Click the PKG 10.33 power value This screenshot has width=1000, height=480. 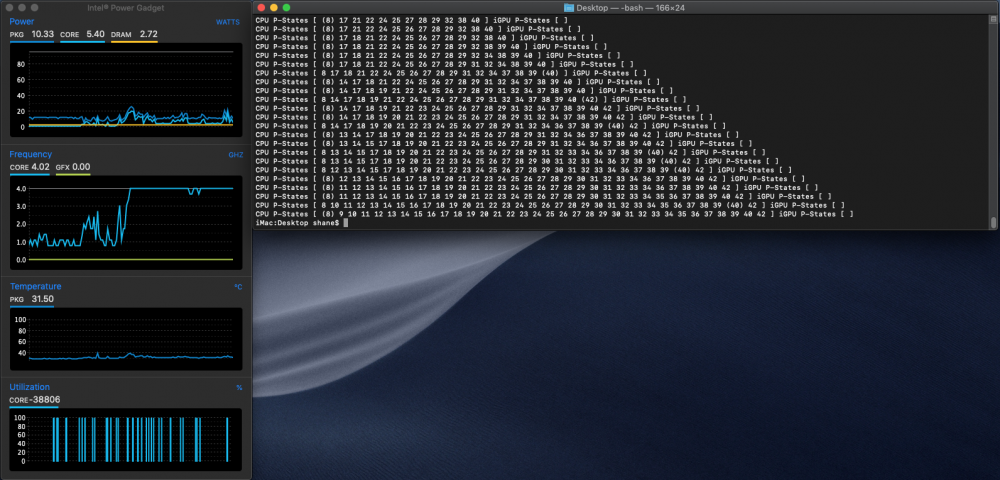32,34
